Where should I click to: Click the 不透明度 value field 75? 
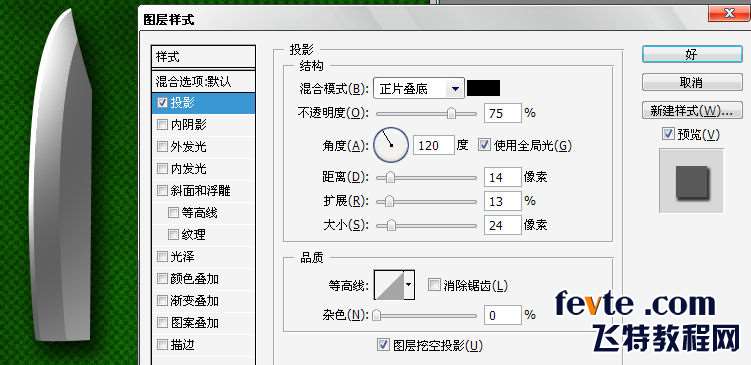502,114
